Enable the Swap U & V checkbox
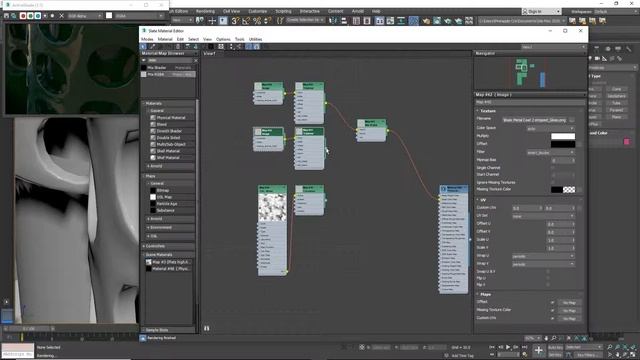Screen dimensions: 640x360 548,271
